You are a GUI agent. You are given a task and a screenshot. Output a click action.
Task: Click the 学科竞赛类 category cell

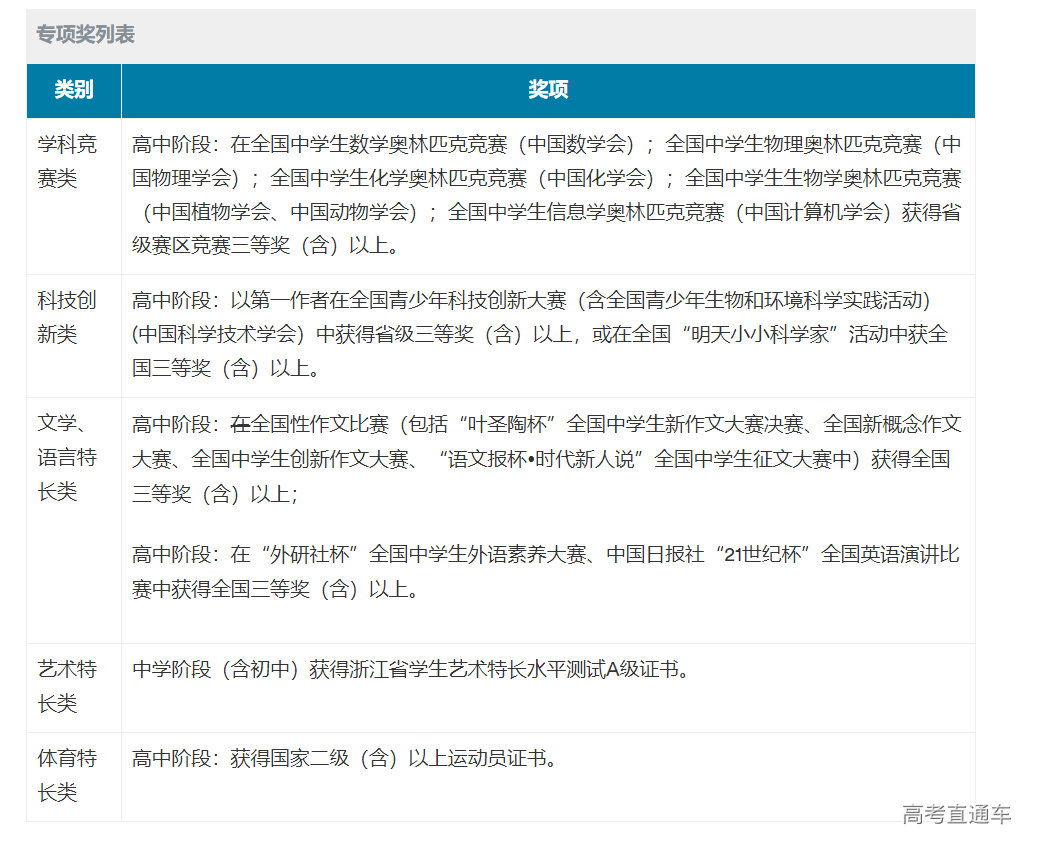[x=68, y=161]
